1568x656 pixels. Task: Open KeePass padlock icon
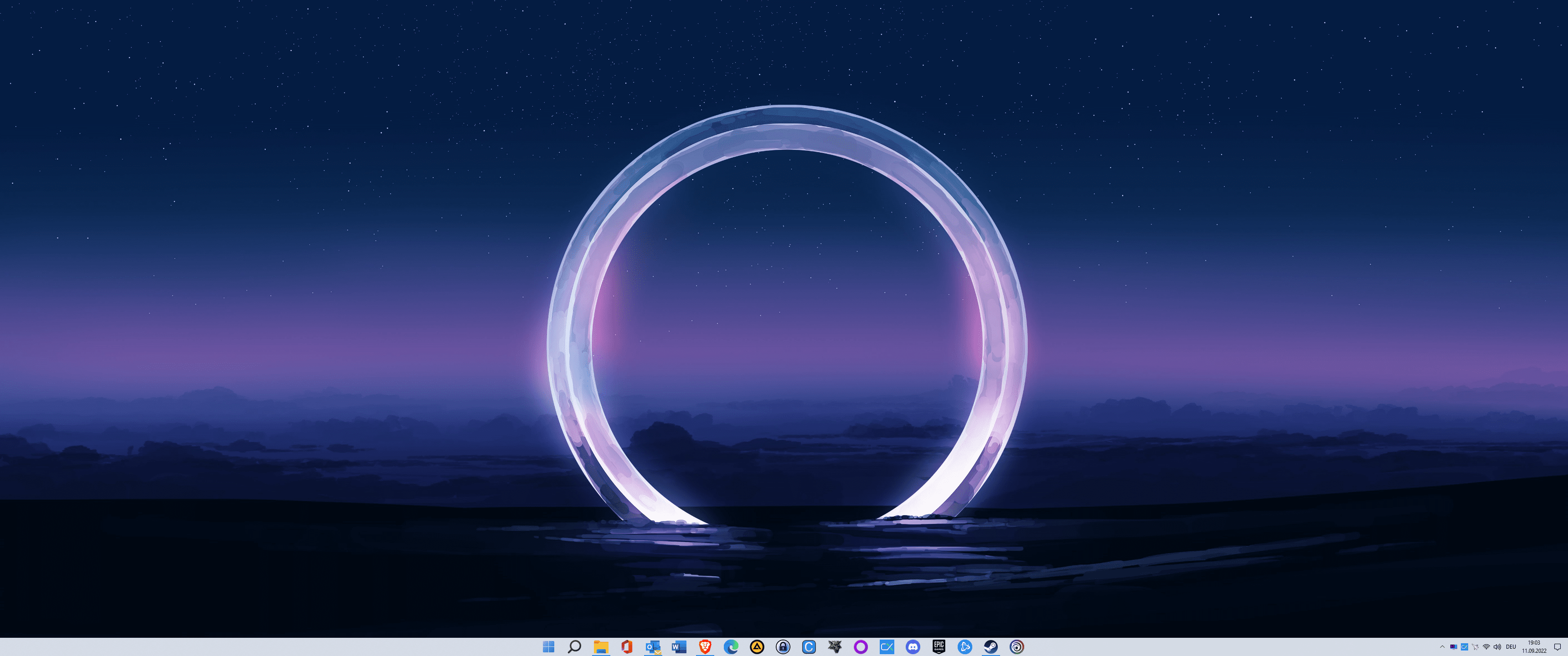(x=783, y=647)
